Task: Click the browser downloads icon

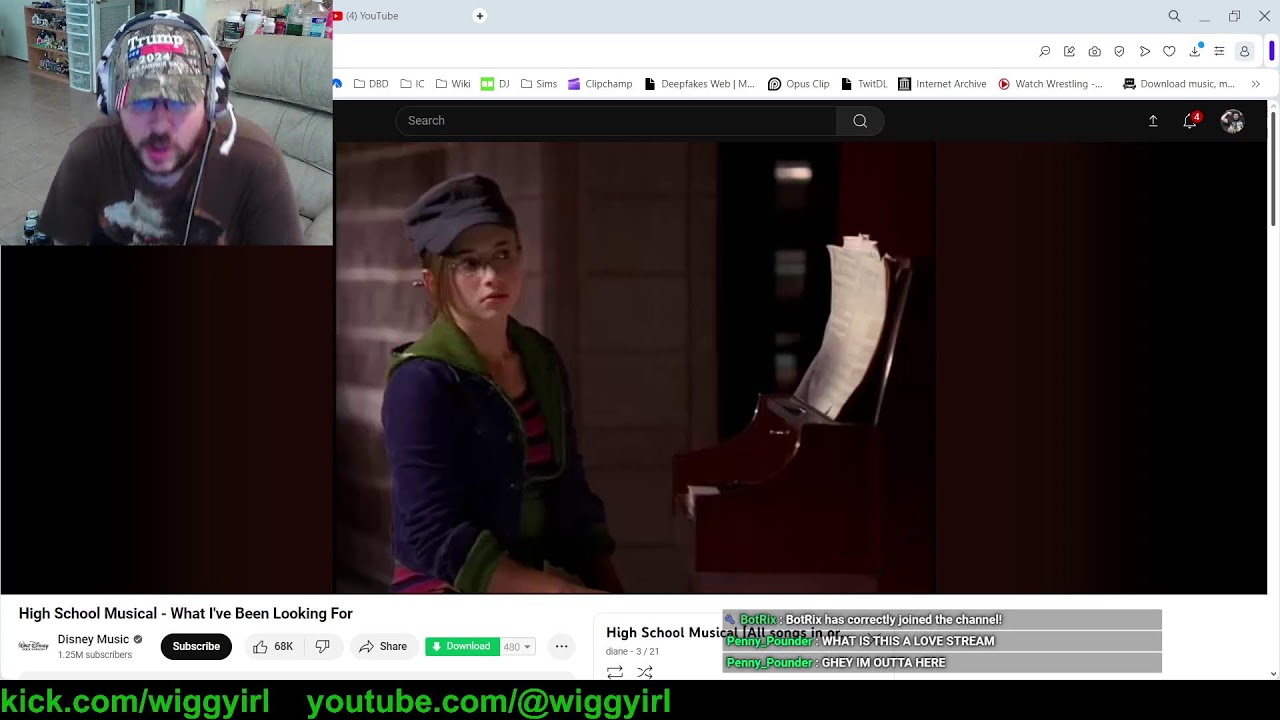Action: click(1194, 51)
